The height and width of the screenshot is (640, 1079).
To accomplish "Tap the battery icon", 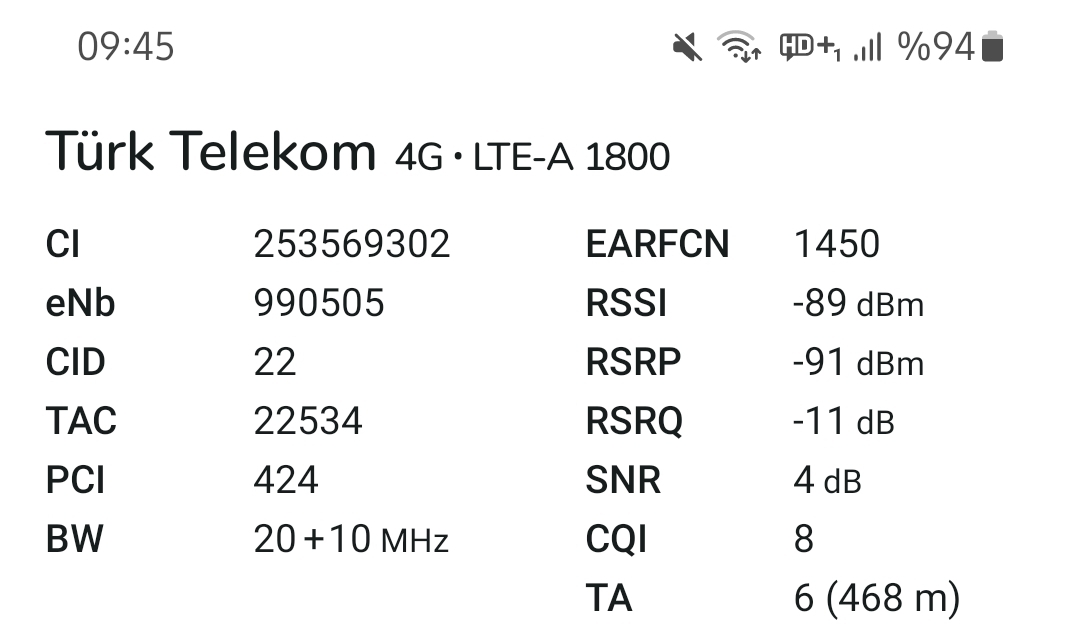I will point(992,47).
